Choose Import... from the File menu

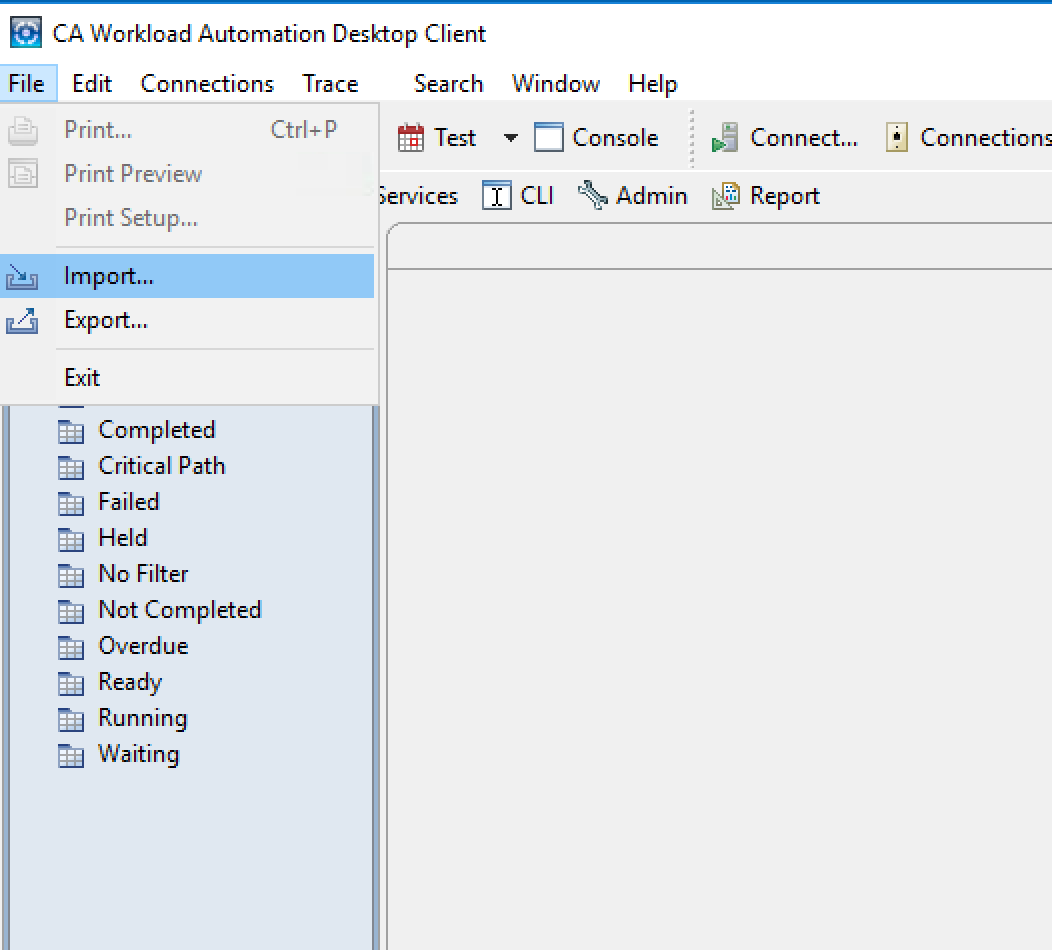(x=108, y=276)
